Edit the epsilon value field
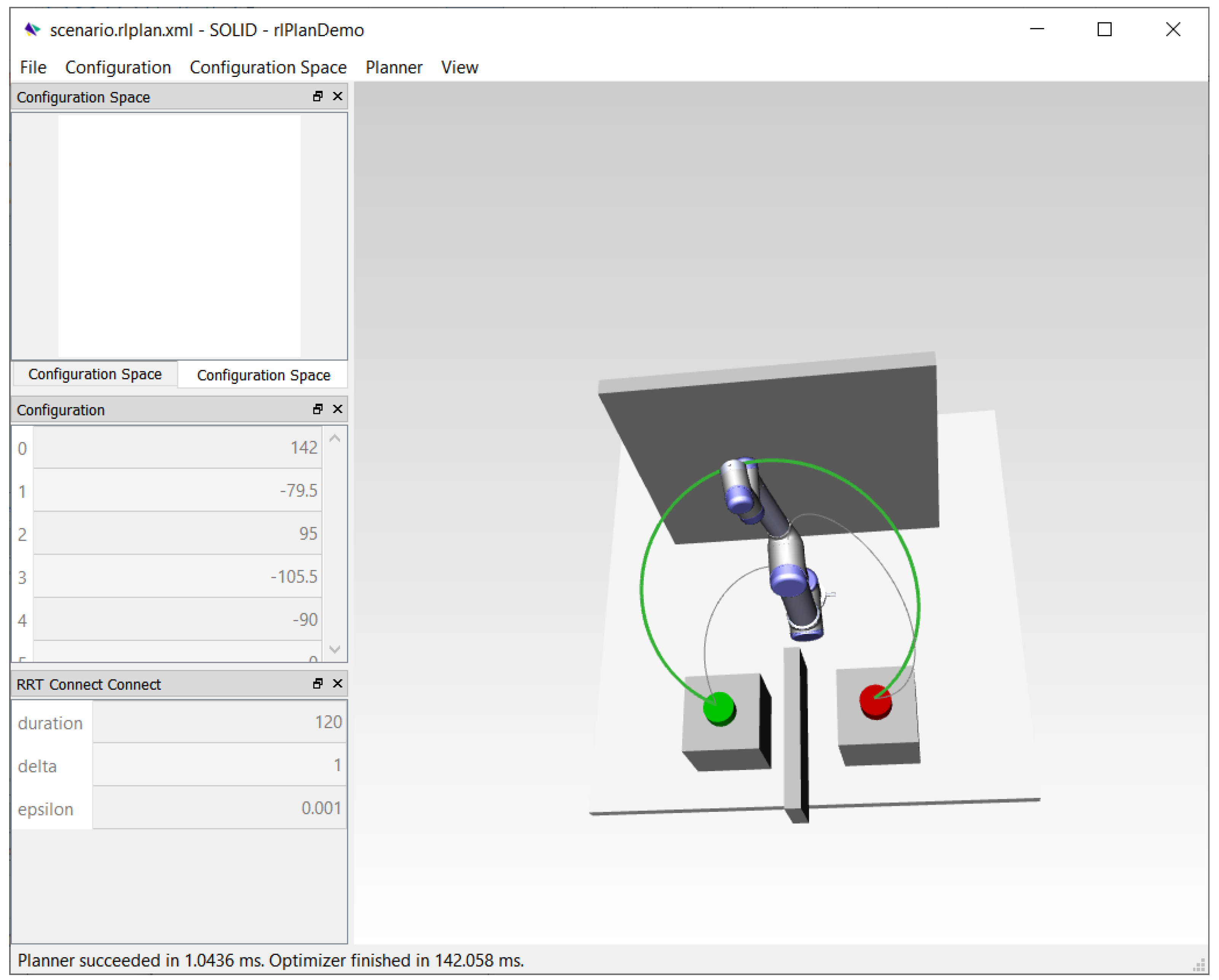 tap(220, 809)
